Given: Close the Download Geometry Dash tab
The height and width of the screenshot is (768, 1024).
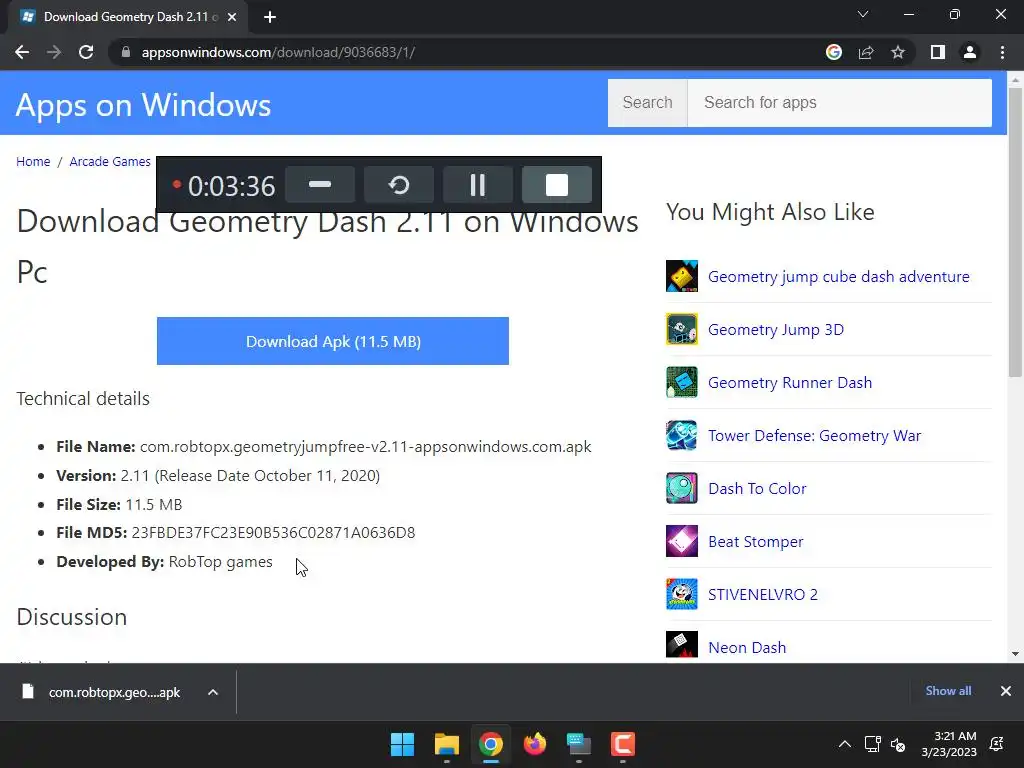Looking at the screenshot, I should pos(232,18).
